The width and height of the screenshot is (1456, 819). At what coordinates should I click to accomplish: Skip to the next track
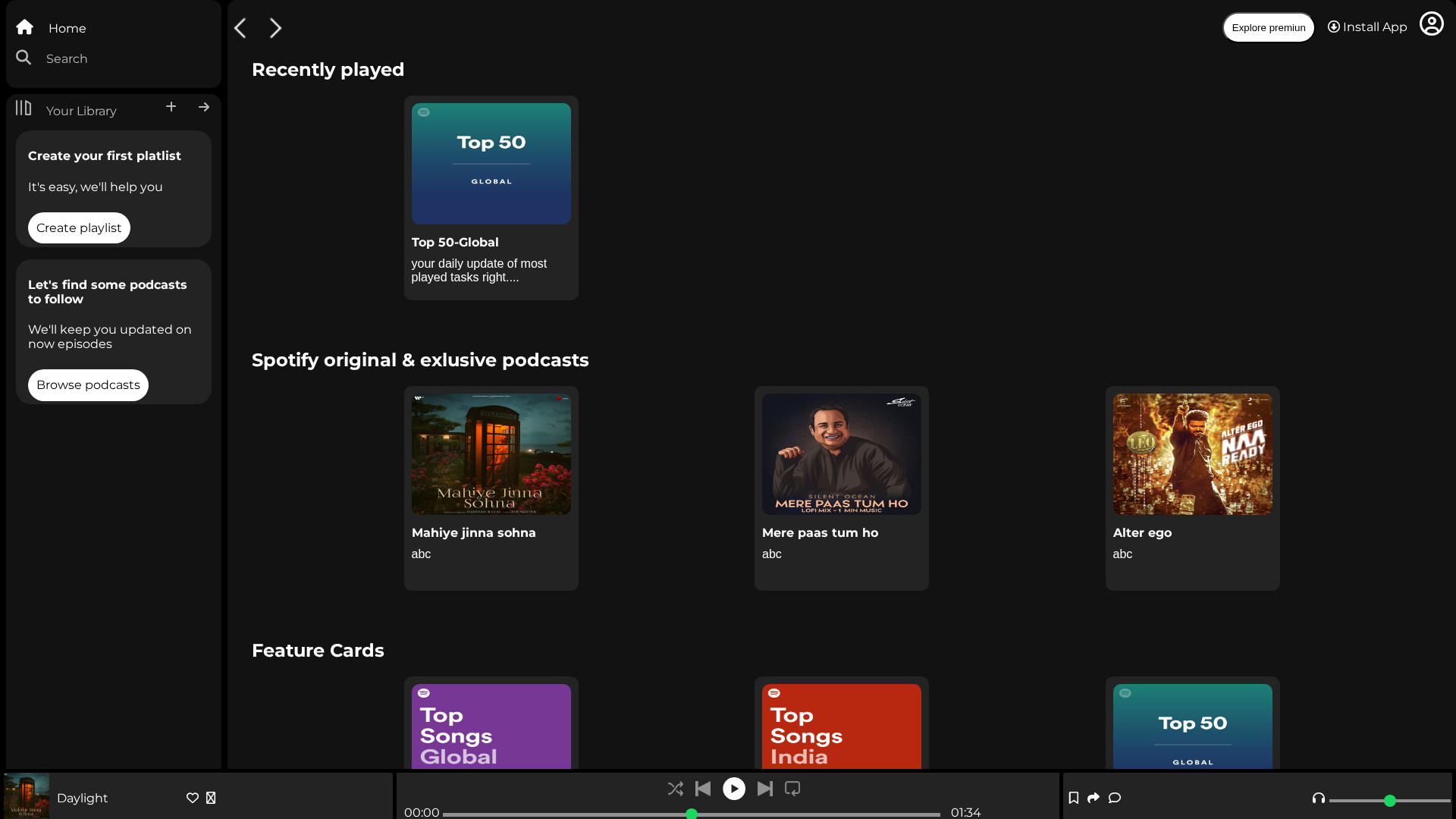coord(765,789)
